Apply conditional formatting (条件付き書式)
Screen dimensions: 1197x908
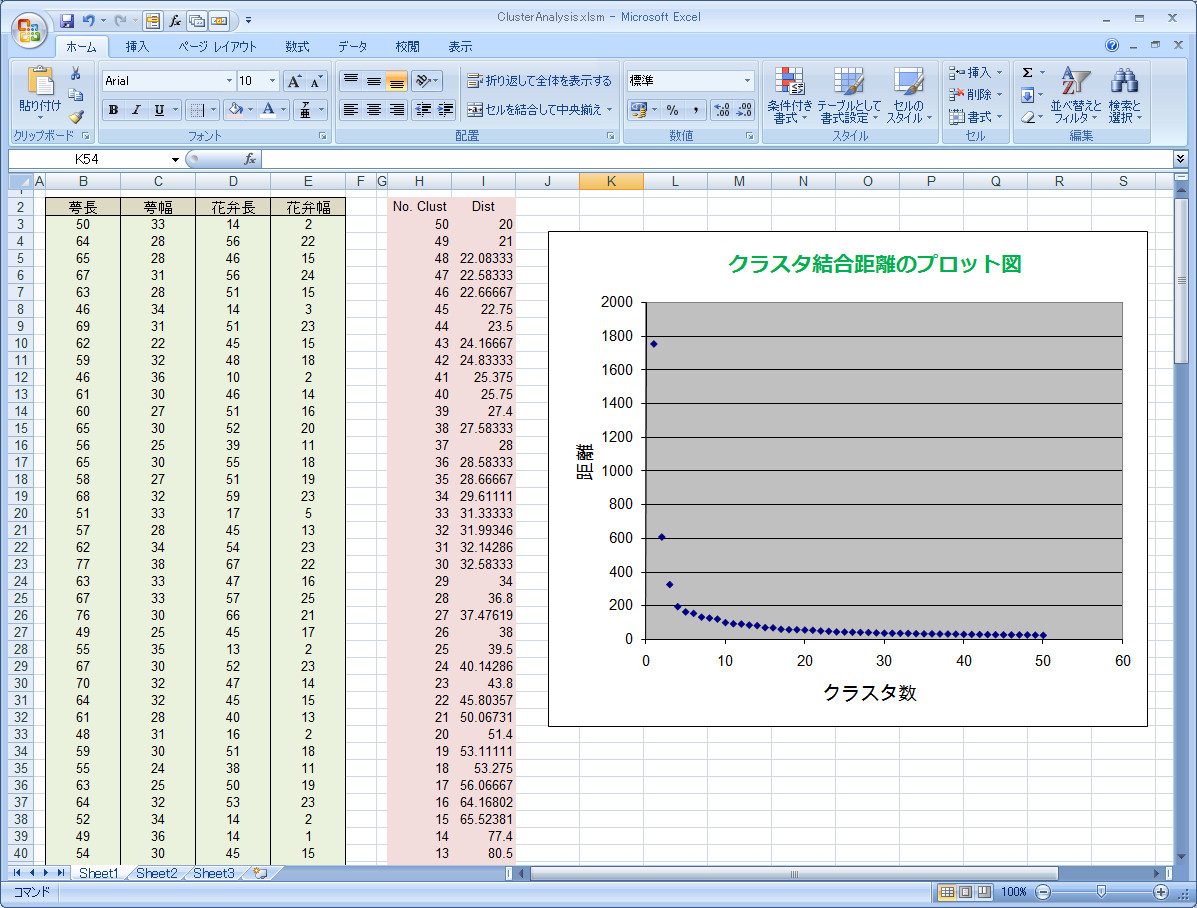click(x=789, y=95)
